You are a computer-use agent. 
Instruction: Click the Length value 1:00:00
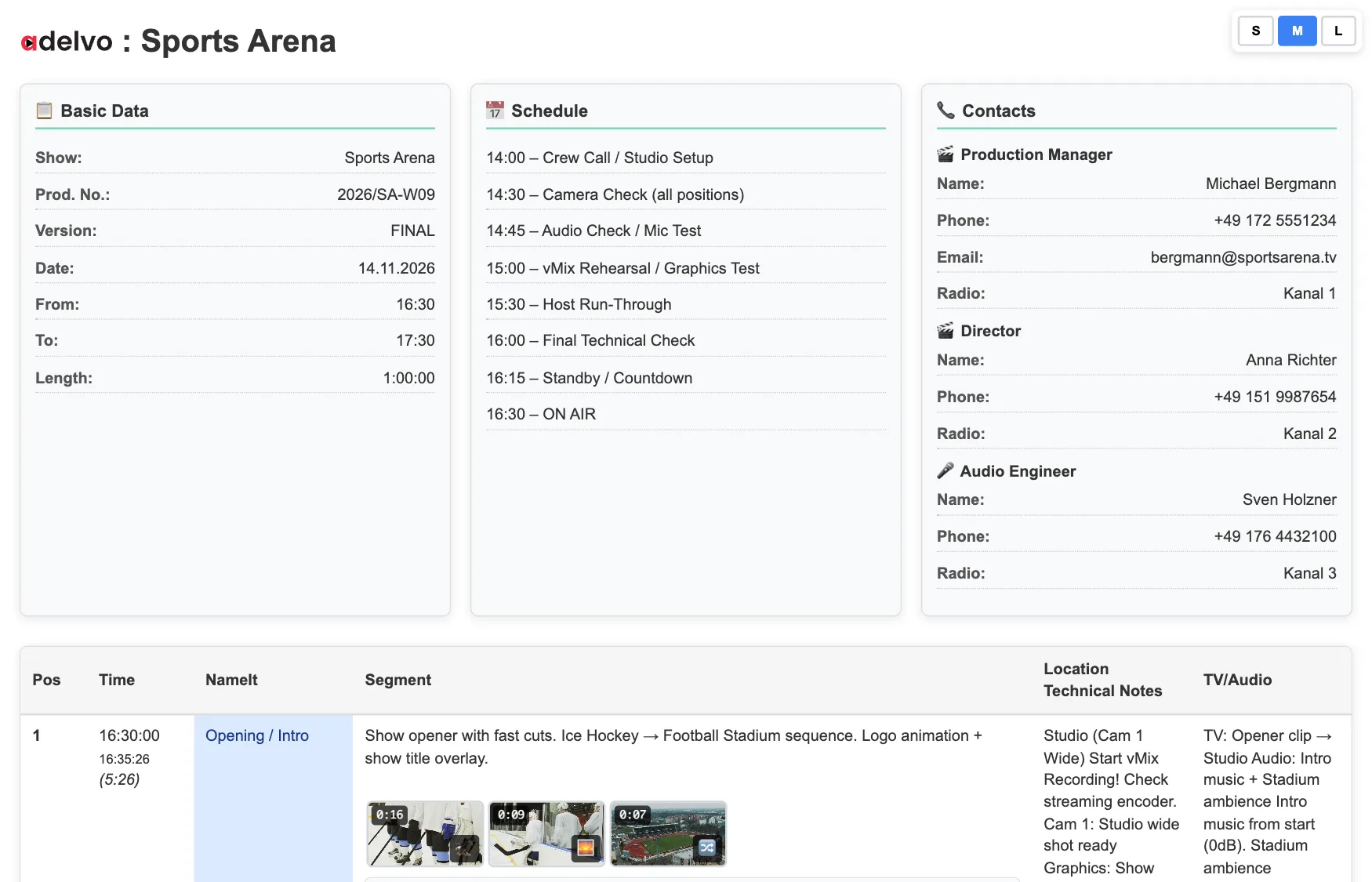(408, 378)
